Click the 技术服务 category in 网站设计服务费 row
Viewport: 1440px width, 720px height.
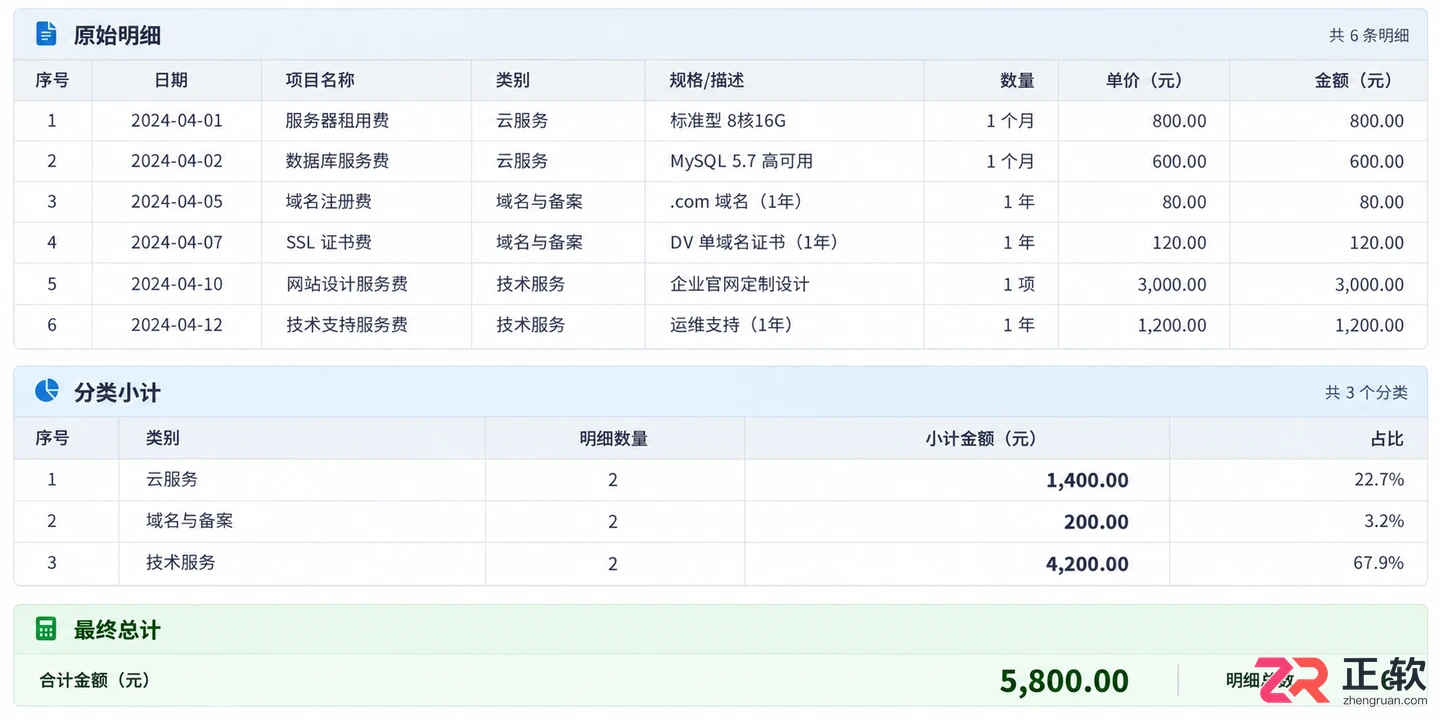531,284
